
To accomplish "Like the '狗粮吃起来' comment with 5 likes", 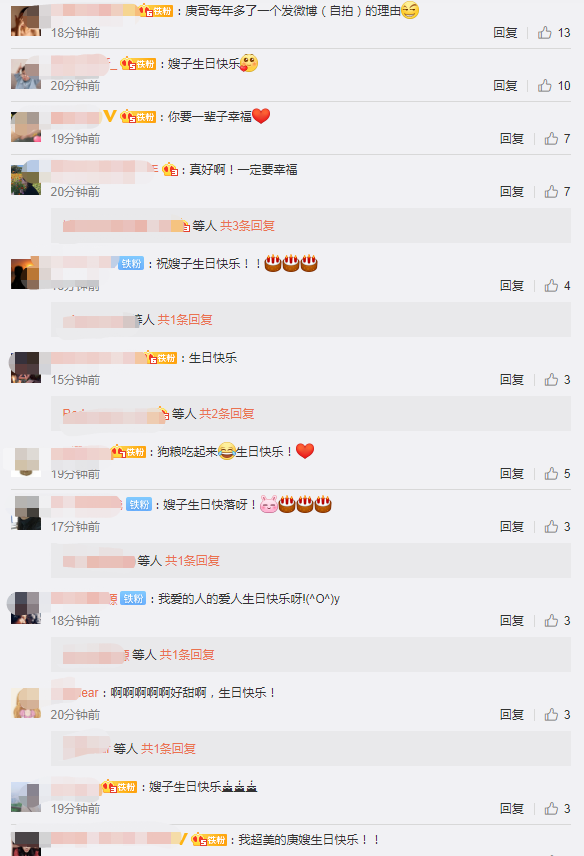I will (x=551, y=473).
